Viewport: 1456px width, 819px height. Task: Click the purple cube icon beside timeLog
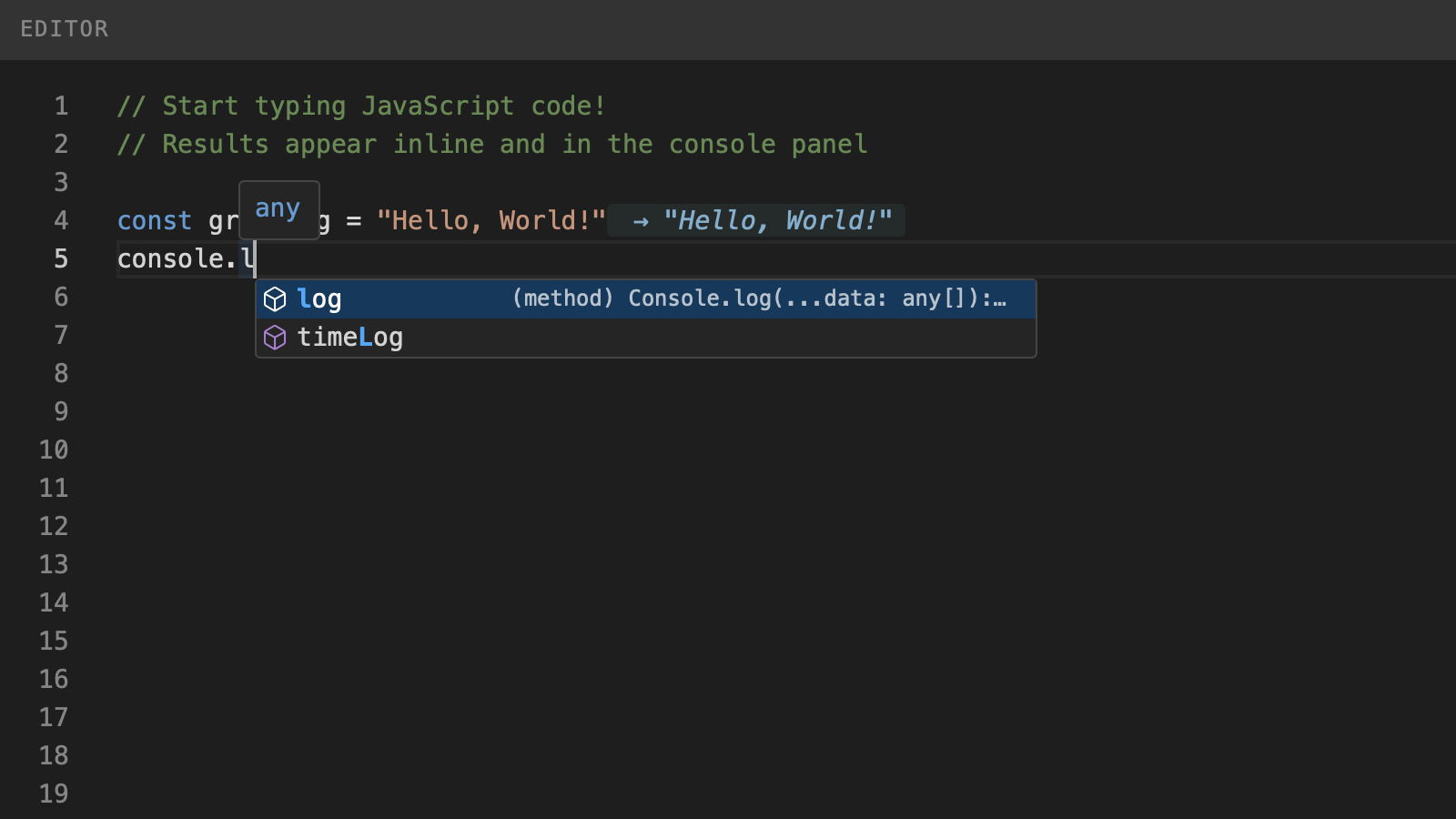(x=274, y=337)
